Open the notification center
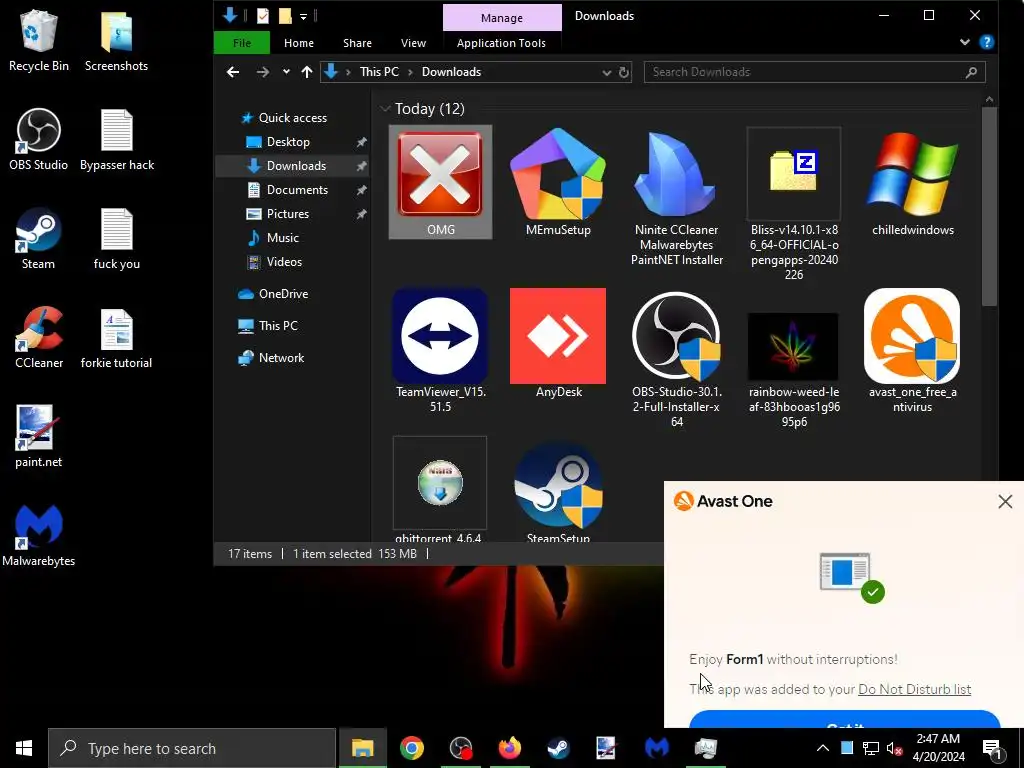The image size is (1024, 768). click(993, 750)
